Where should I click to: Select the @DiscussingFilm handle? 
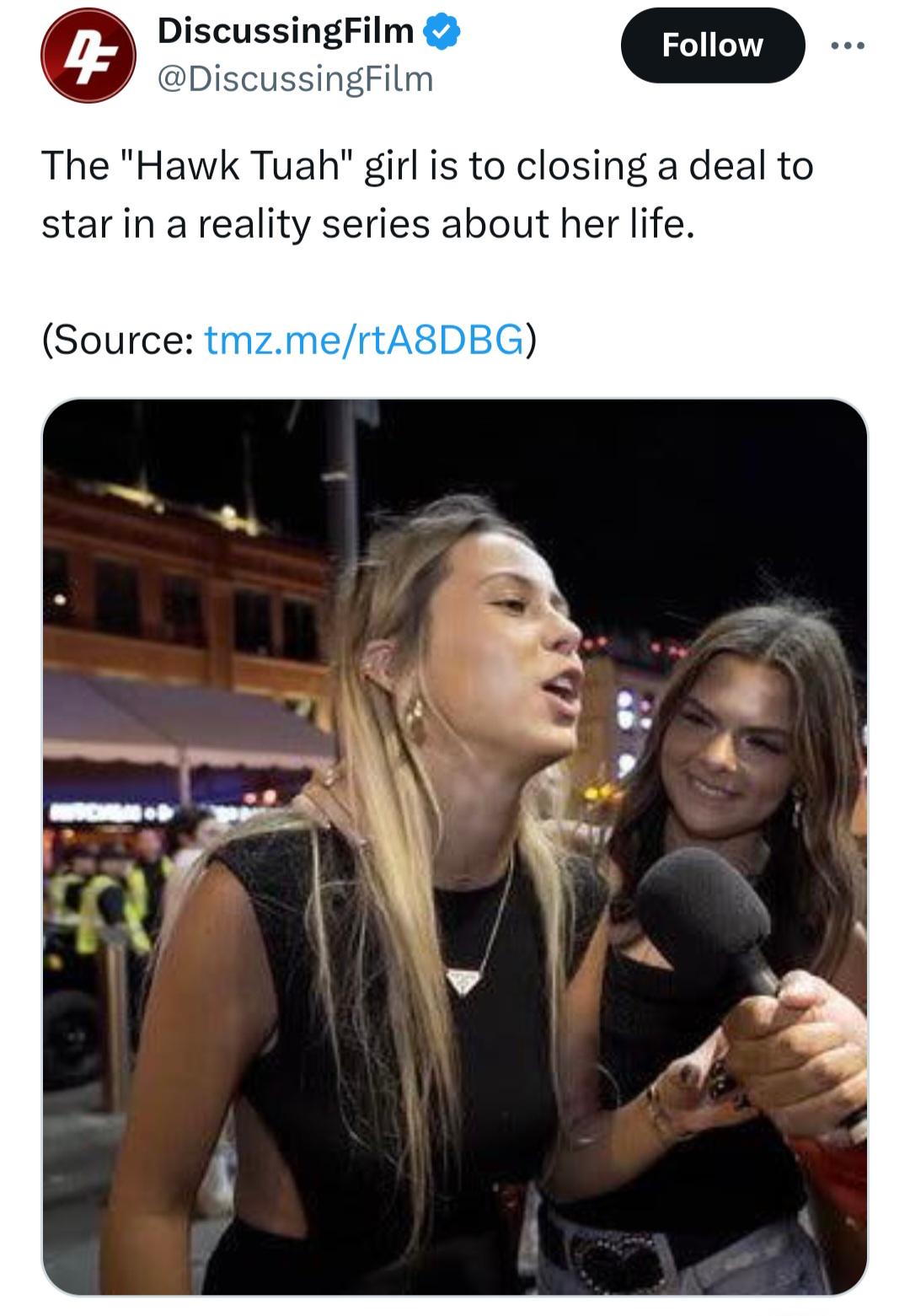295,79
